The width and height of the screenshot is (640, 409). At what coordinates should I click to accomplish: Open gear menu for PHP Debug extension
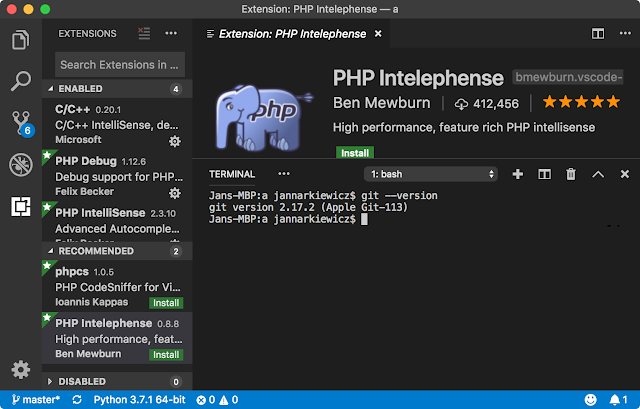click(x=175, y=193)
